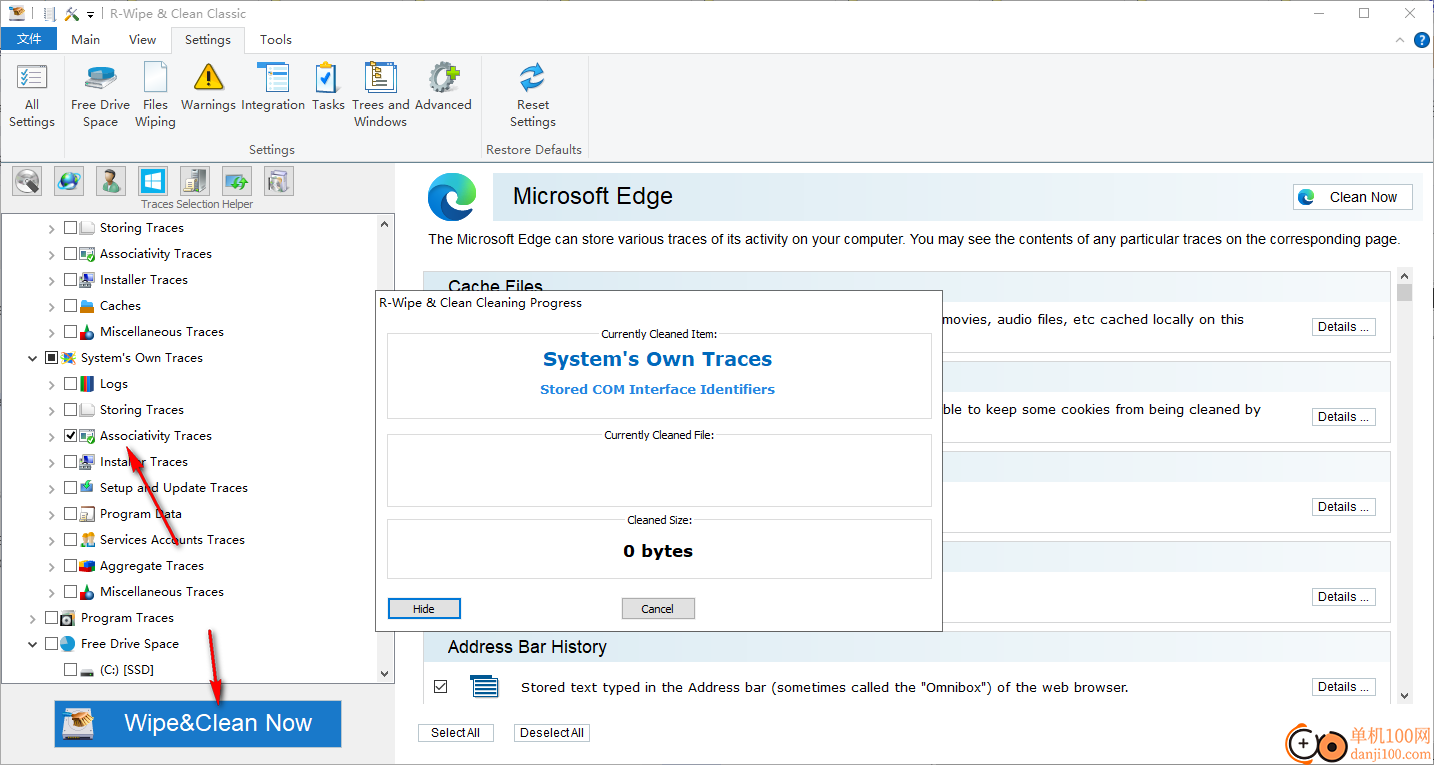Open Integration settings
Screen dimensions: 1434x765
pyautogui.click(x=273, y=88)
